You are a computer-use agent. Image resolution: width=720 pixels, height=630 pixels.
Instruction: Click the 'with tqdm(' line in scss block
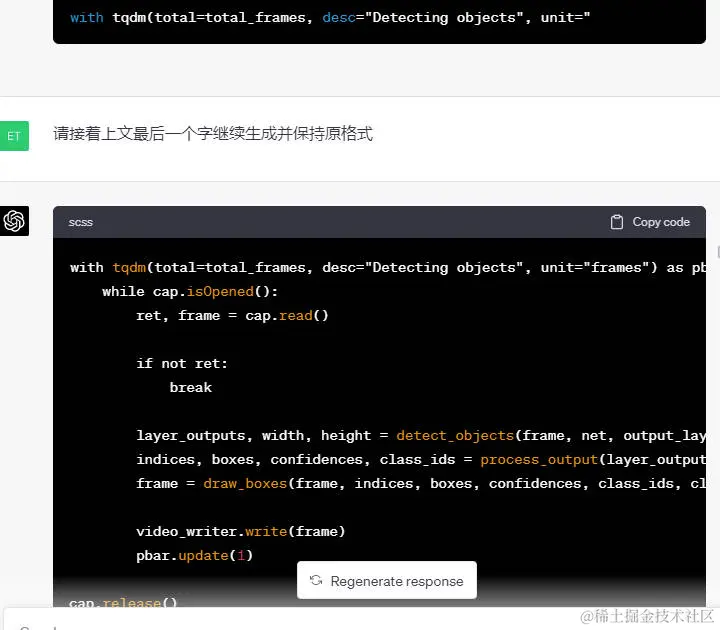388,267
